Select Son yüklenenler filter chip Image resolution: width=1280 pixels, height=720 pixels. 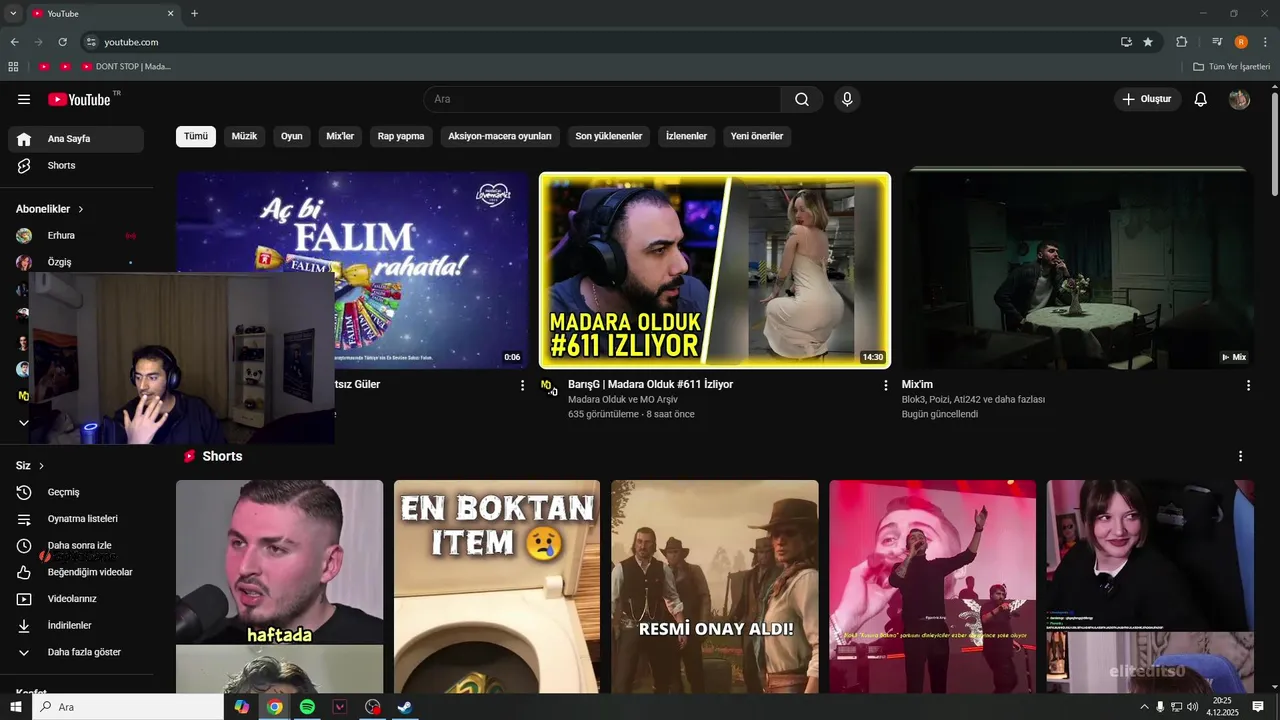point(609,136)
